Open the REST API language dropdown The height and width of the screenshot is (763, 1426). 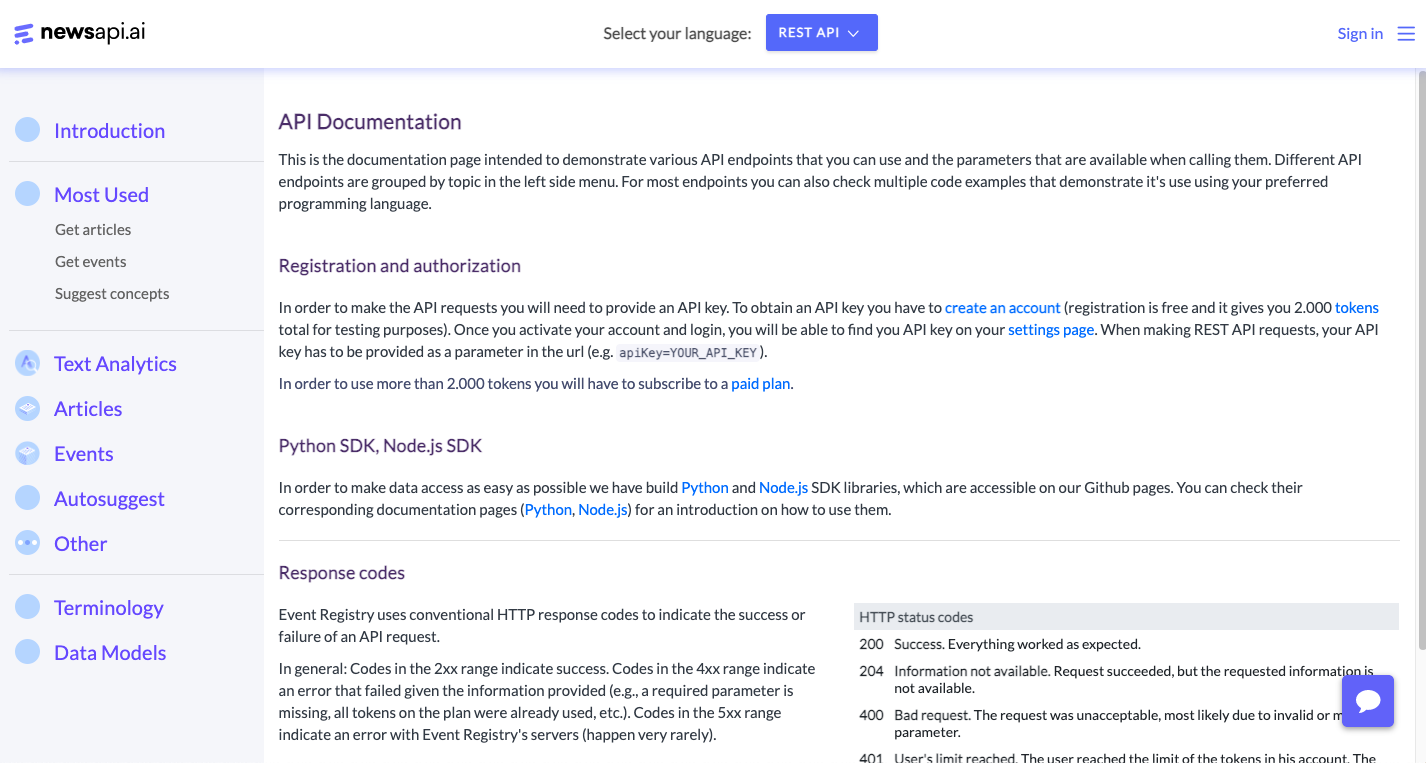[x=821, y=32]
